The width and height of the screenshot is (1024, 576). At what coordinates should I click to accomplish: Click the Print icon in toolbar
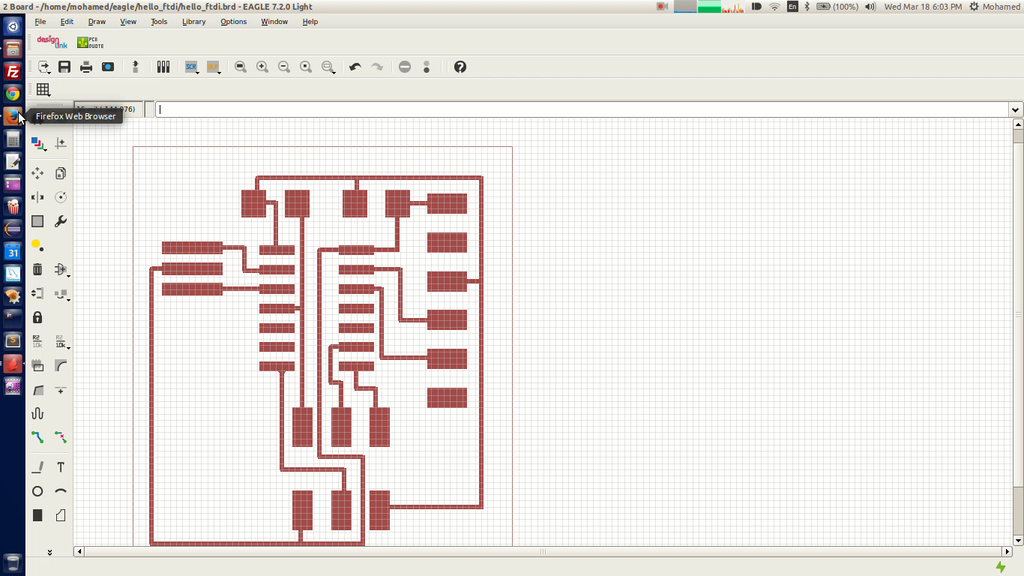pyautogui.click(x=86, y=67)
